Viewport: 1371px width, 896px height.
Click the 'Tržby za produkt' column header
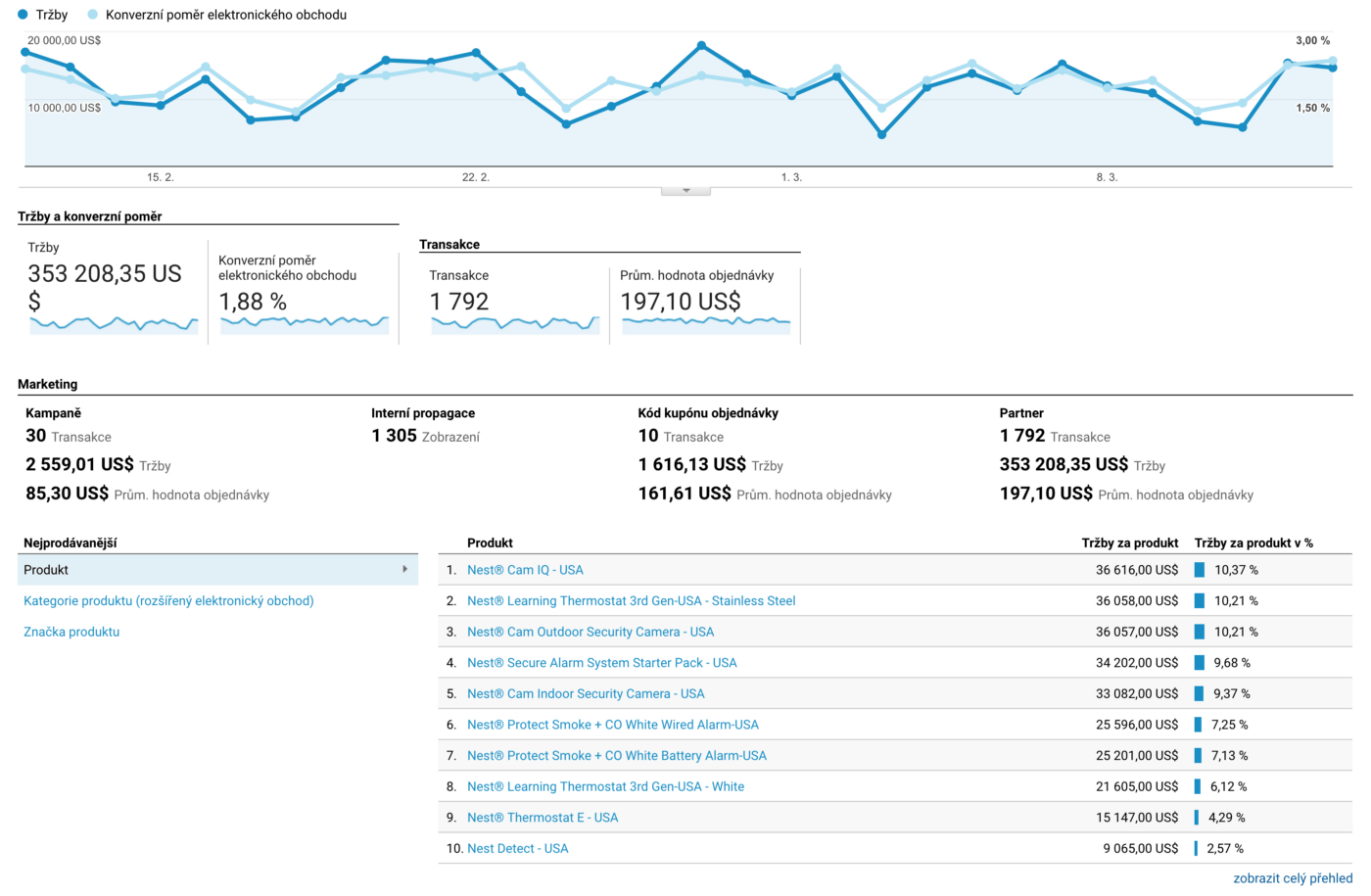point(1130,542)
